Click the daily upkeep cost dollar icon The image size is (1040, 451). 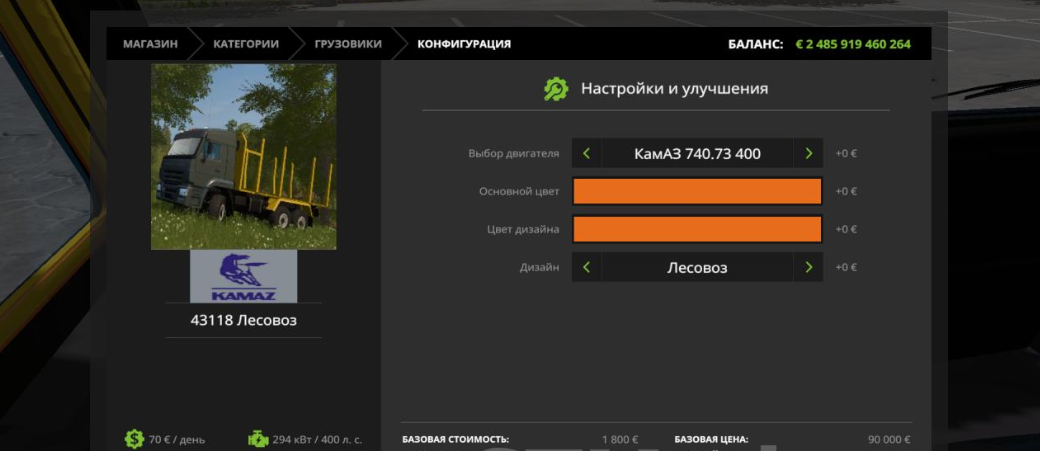pyautogui.click(x=134, y=439)
